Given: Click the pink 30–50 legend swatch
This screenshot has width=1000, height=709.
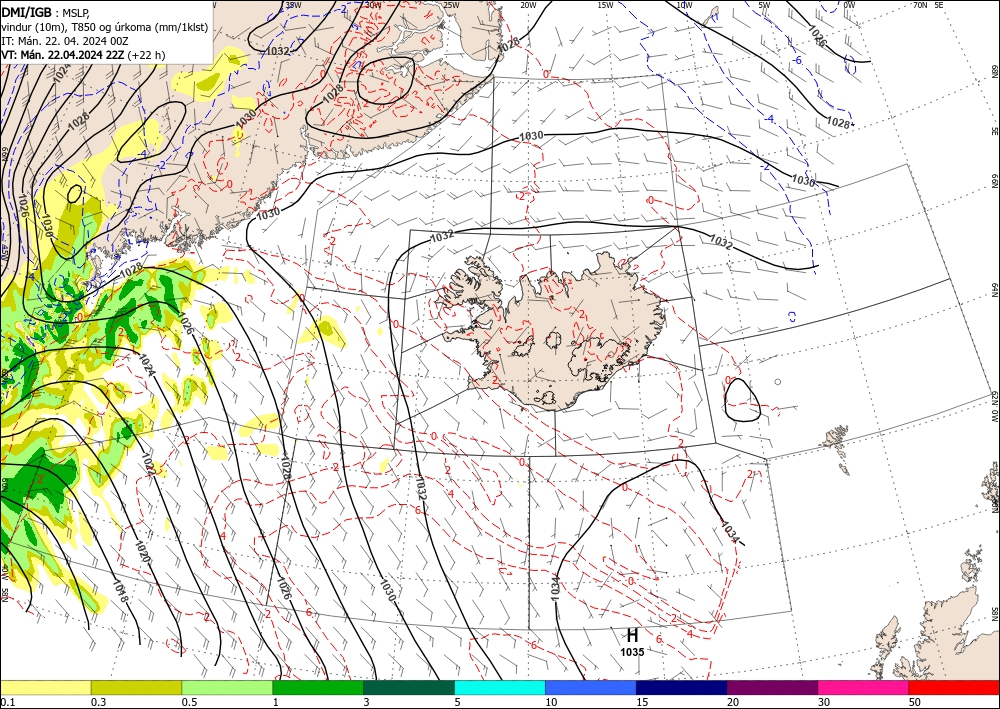Looking at the screenshot, I should point(864,687).
